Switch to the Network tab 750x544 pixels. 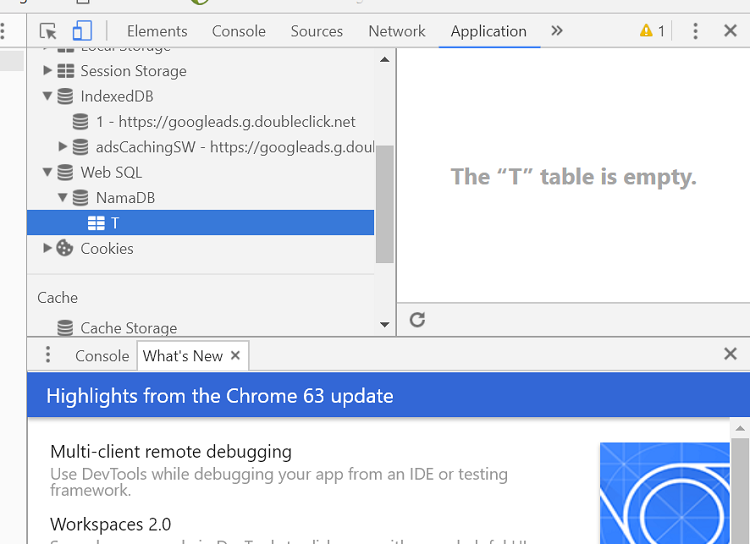pos(397,31)
